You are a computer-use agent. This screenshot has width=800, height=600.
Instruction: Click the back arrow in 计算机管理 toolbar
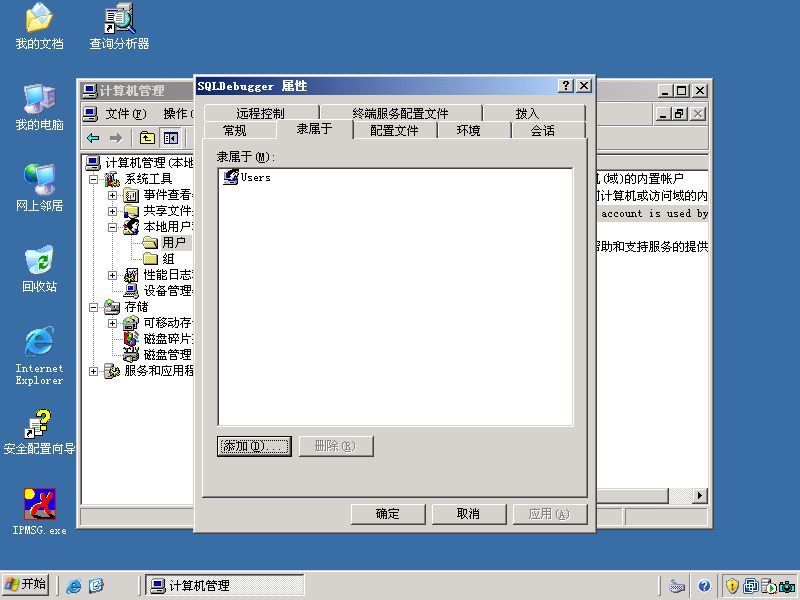(93, 138)
